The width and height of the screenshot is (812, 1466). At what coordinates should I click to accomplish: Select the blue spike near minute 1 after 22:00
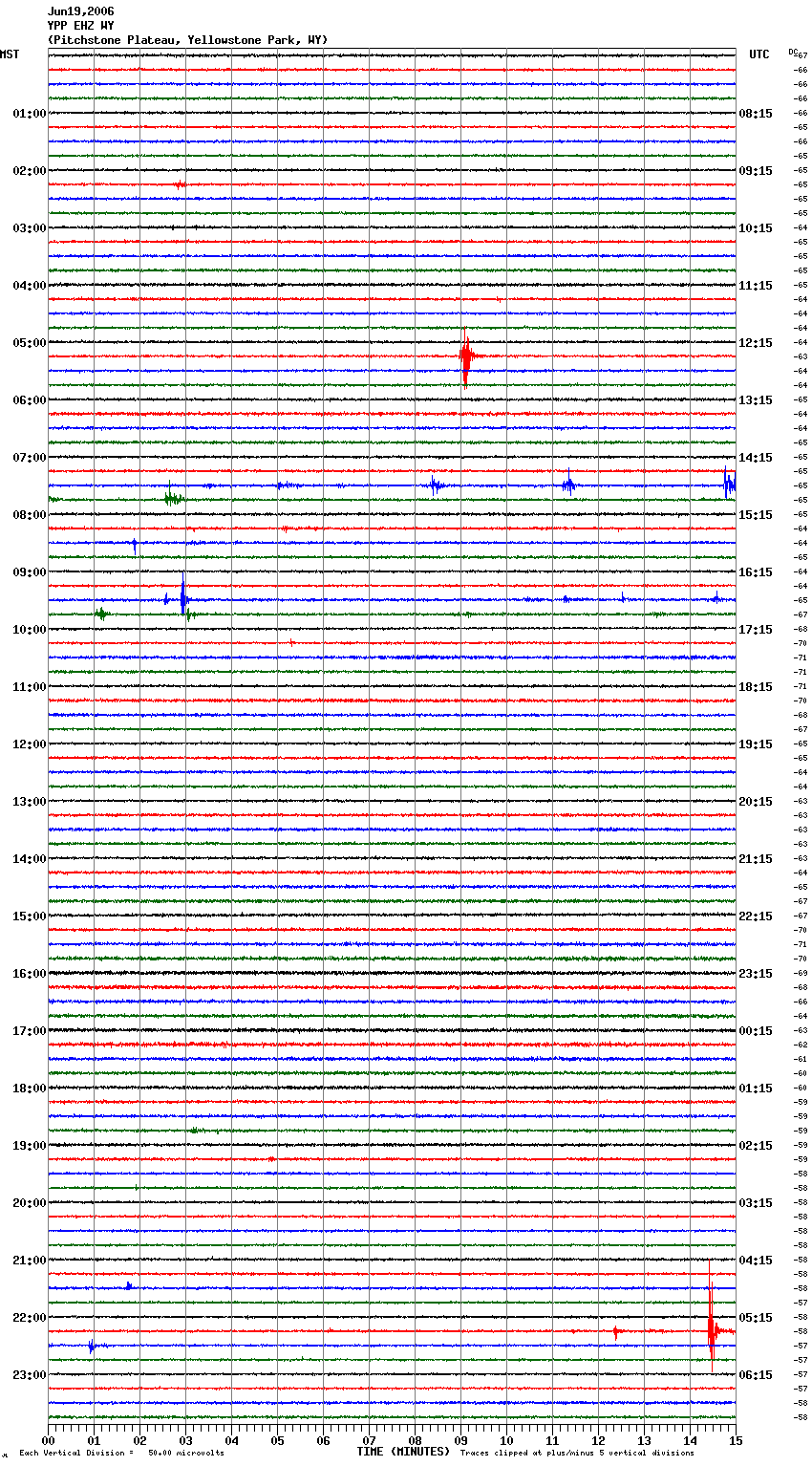91,1347
